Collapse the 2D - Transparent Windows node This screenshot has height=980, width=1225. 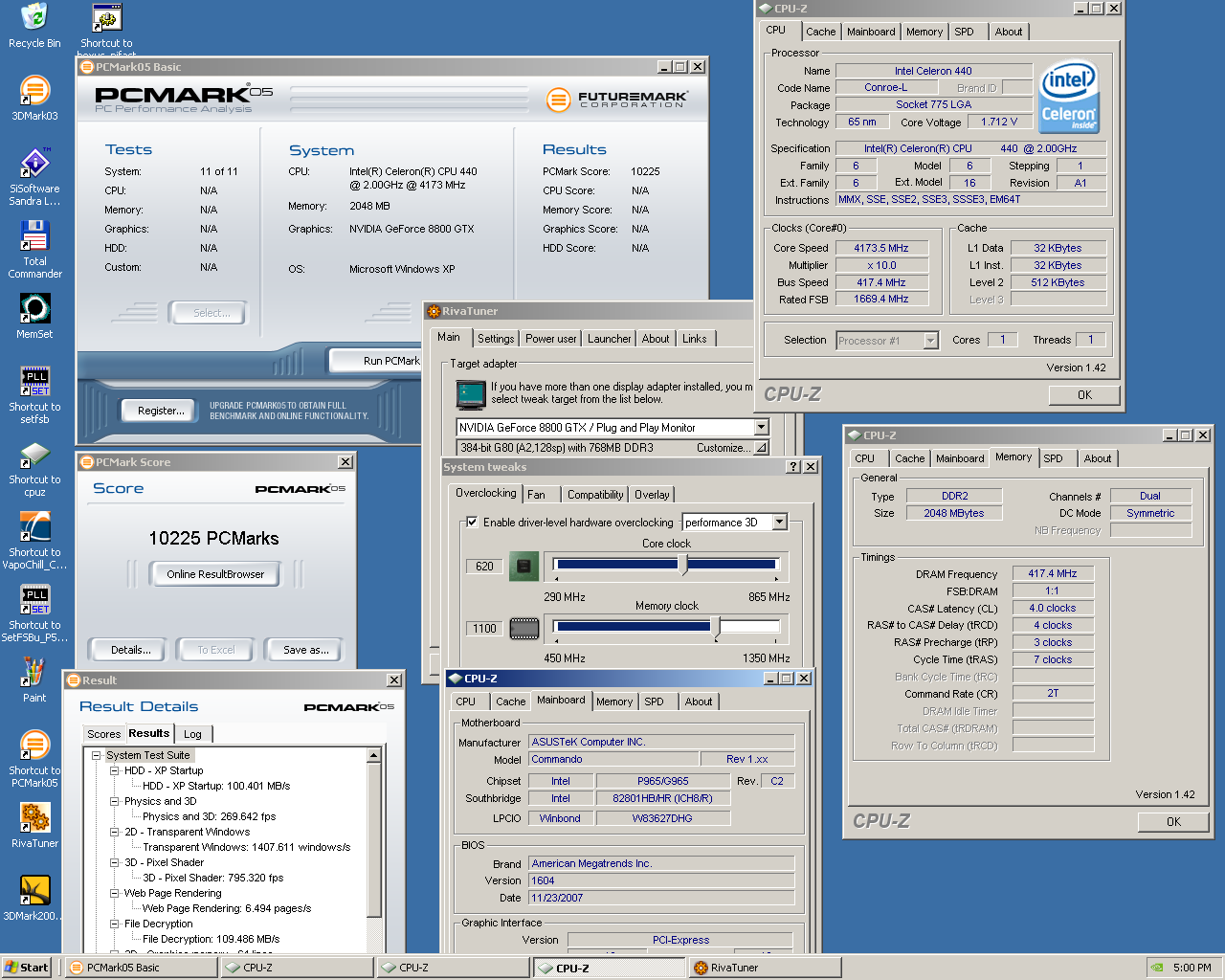click(114, 832)
